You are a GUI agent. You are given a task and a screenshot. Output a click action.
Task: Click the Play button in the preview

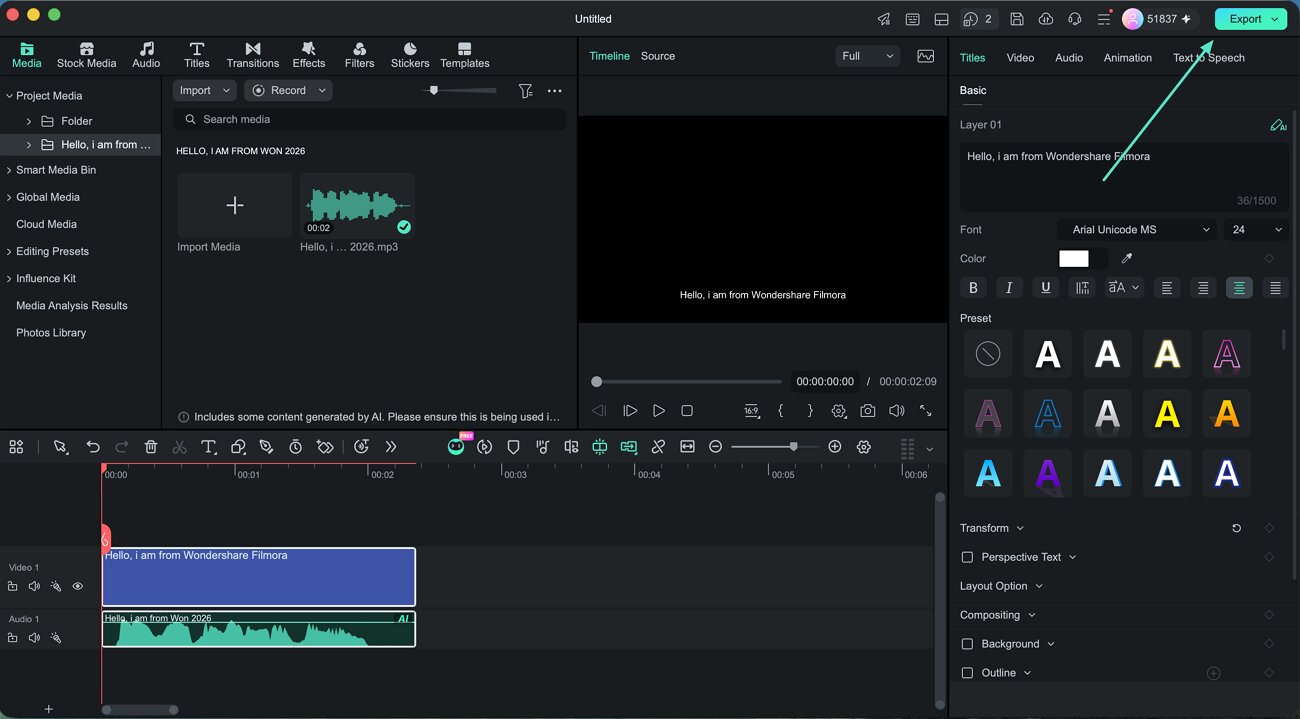[658, 411]
